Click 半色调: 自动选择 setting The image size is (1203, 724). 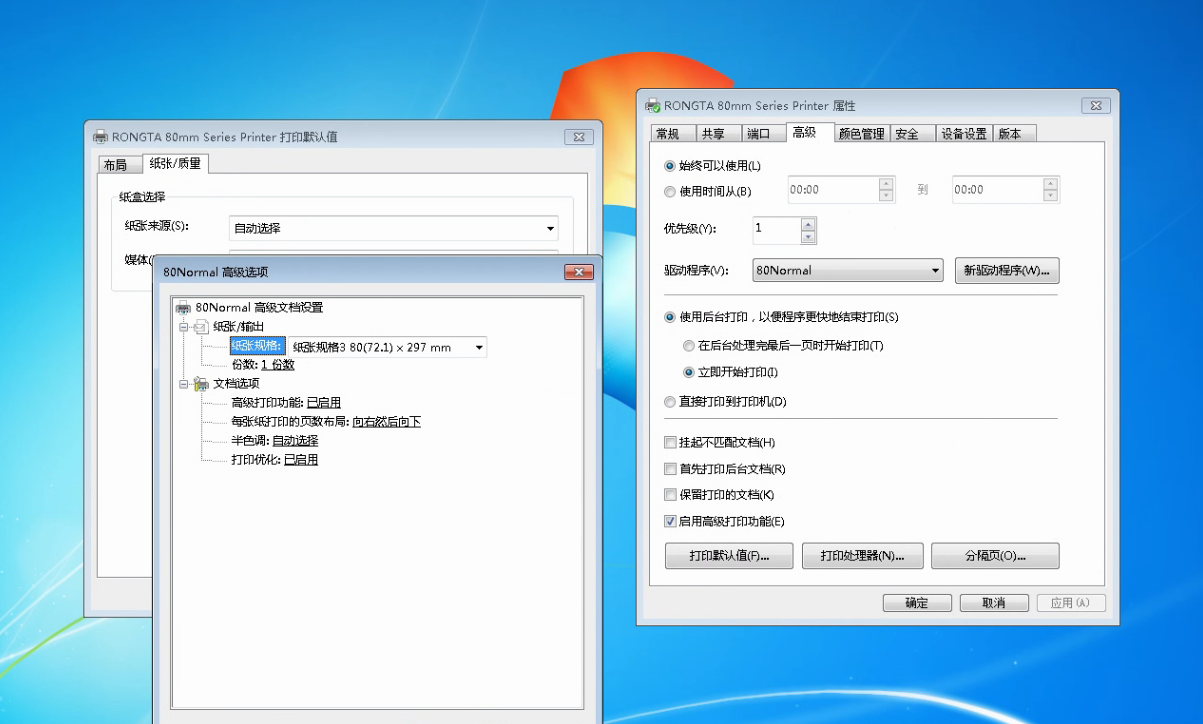coord(274,441)
